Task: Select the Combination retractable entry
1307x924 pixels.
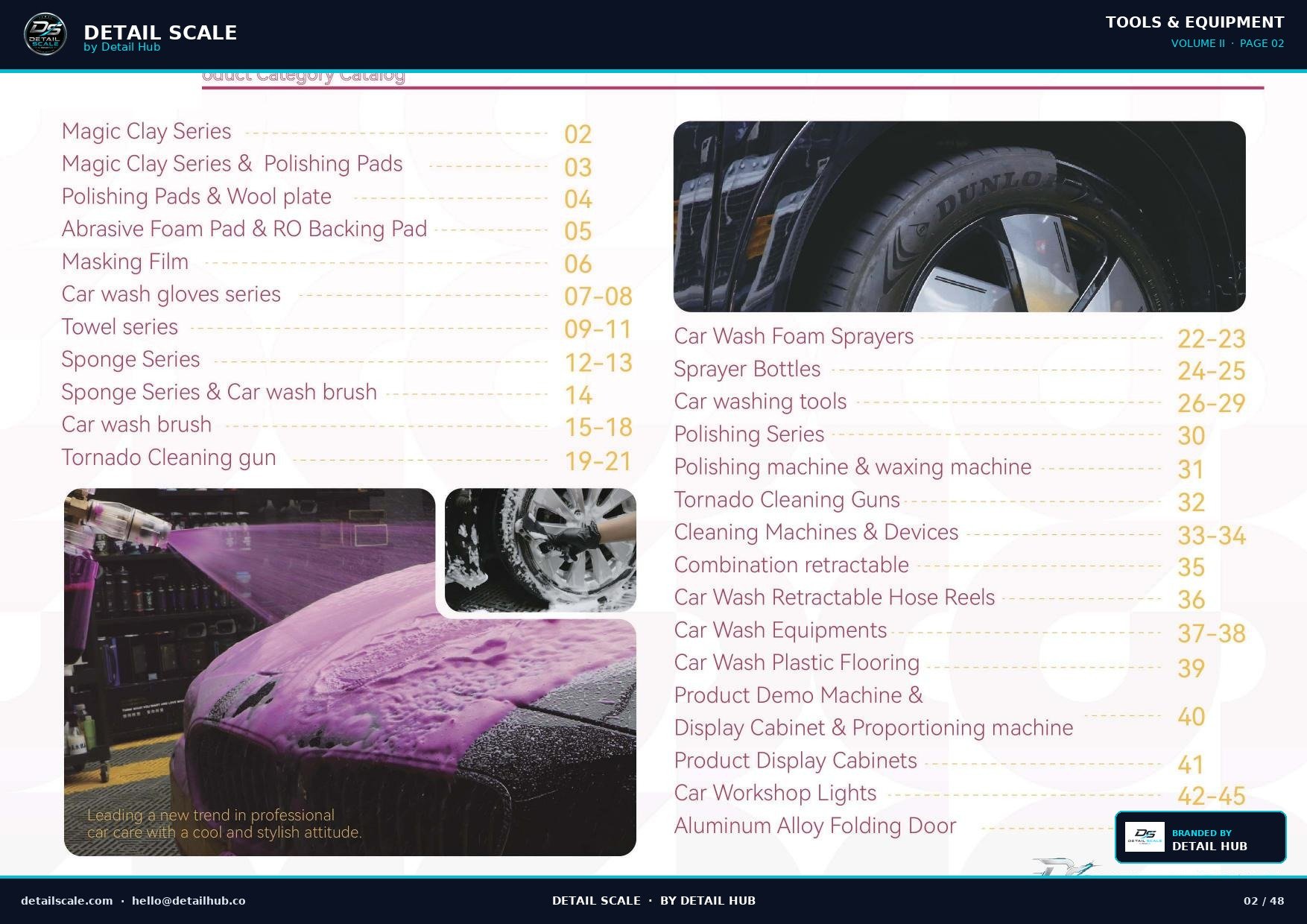Action: pos(791,565)
